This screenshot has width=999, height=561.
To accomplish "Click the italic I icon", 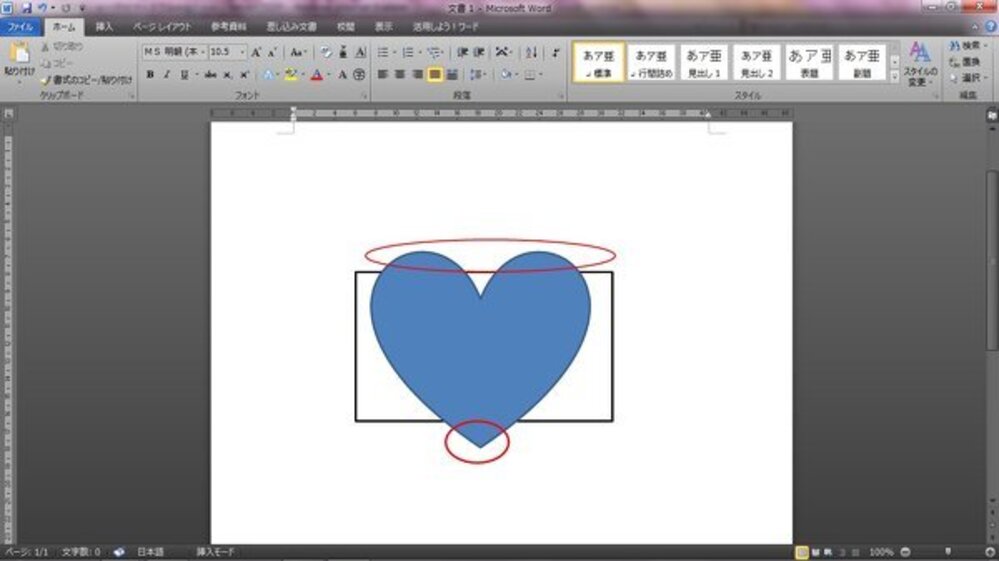I will (165, 74).
